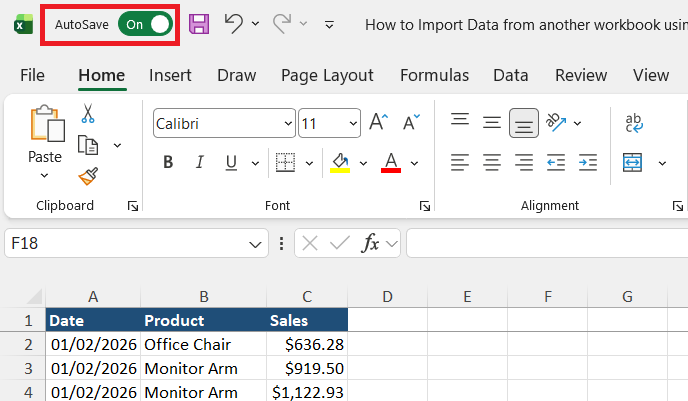
Task: Apply the red Font Color
Action: coord(391,163)
